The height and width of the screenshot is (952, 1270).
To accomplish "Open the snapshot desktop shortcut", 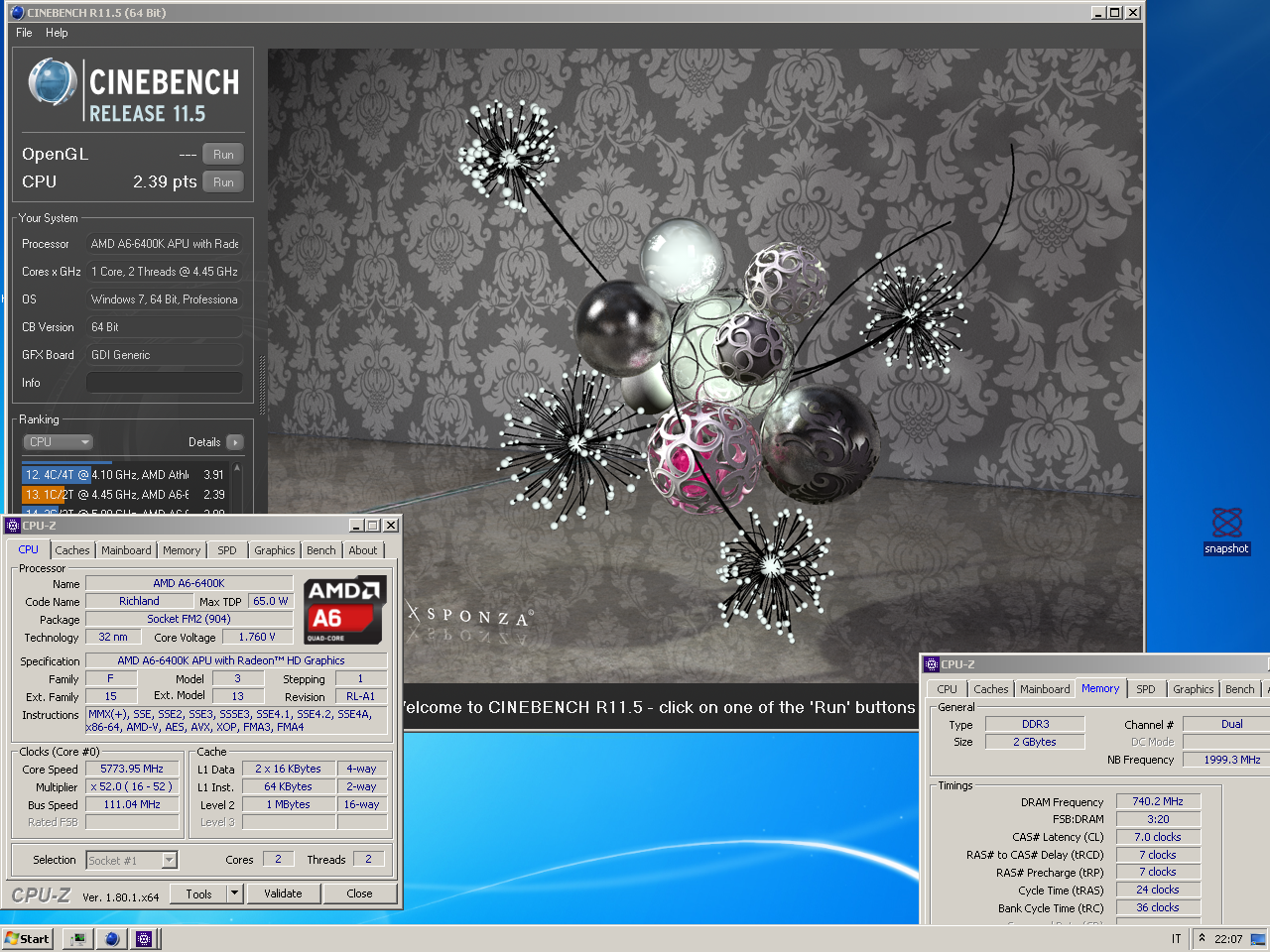I will 1226,531.
